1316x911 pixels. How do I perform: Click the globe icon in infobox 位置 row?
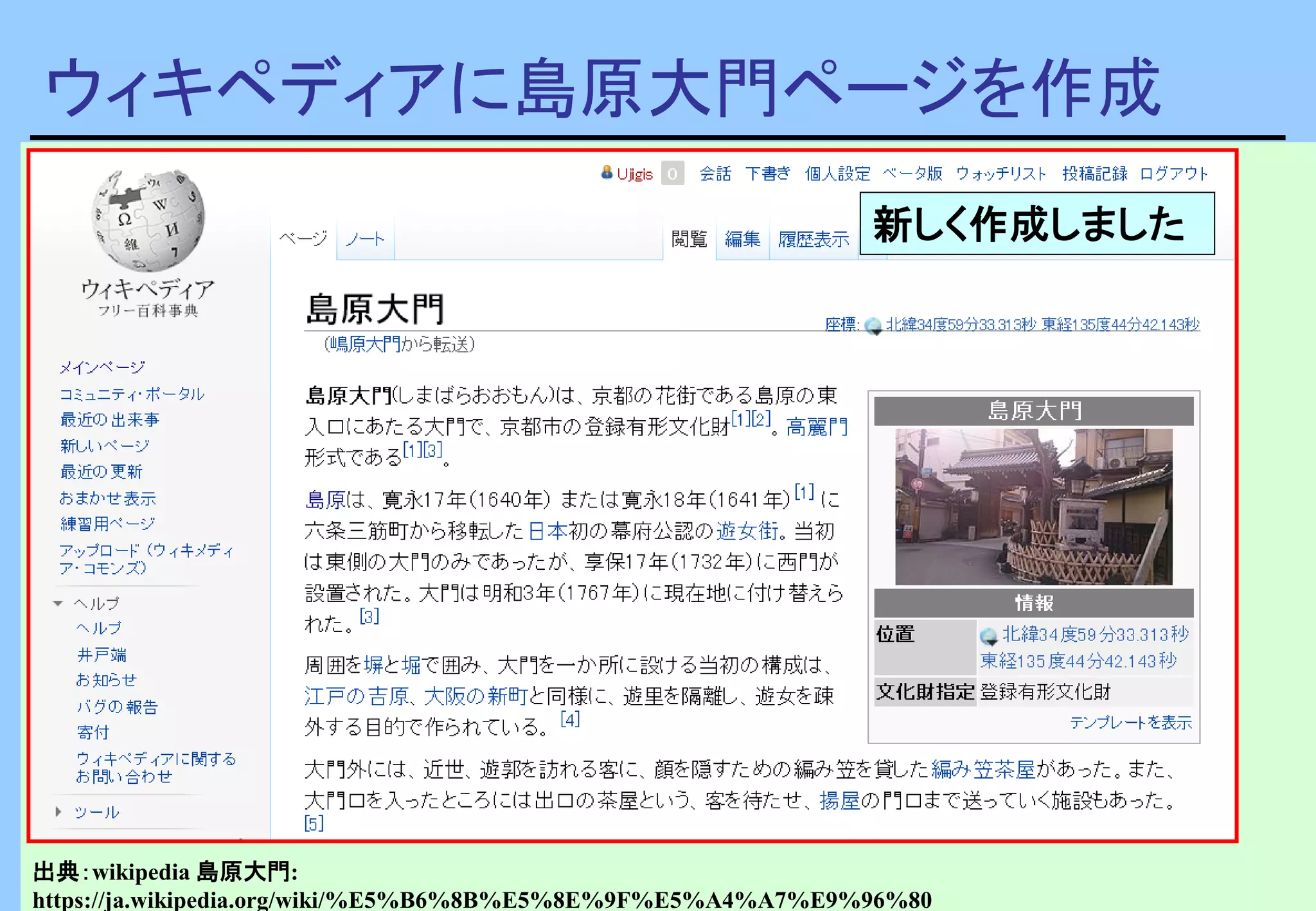pyautogui.click(x=989, y=636)
